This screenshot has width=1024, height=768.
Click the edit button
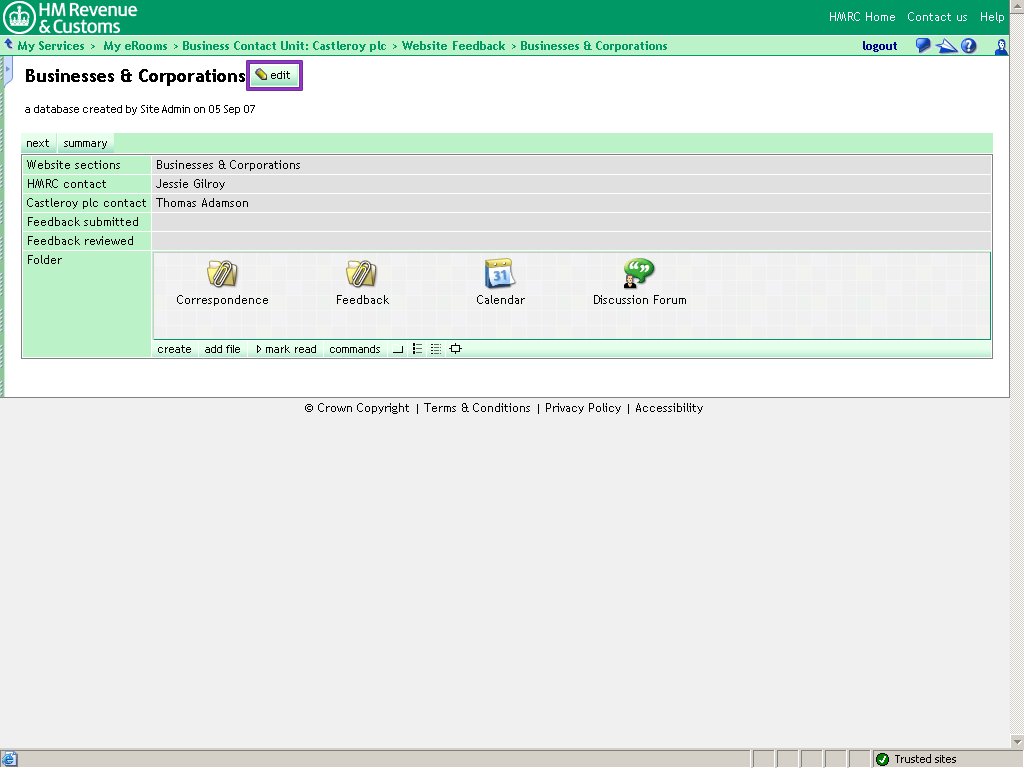click(x=273, y=74)
